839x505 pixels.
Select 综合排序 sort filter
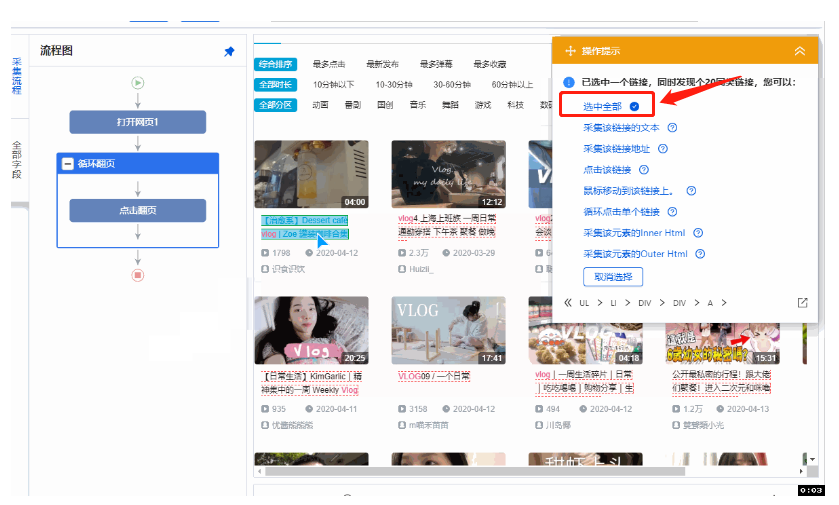click(276, 64)
